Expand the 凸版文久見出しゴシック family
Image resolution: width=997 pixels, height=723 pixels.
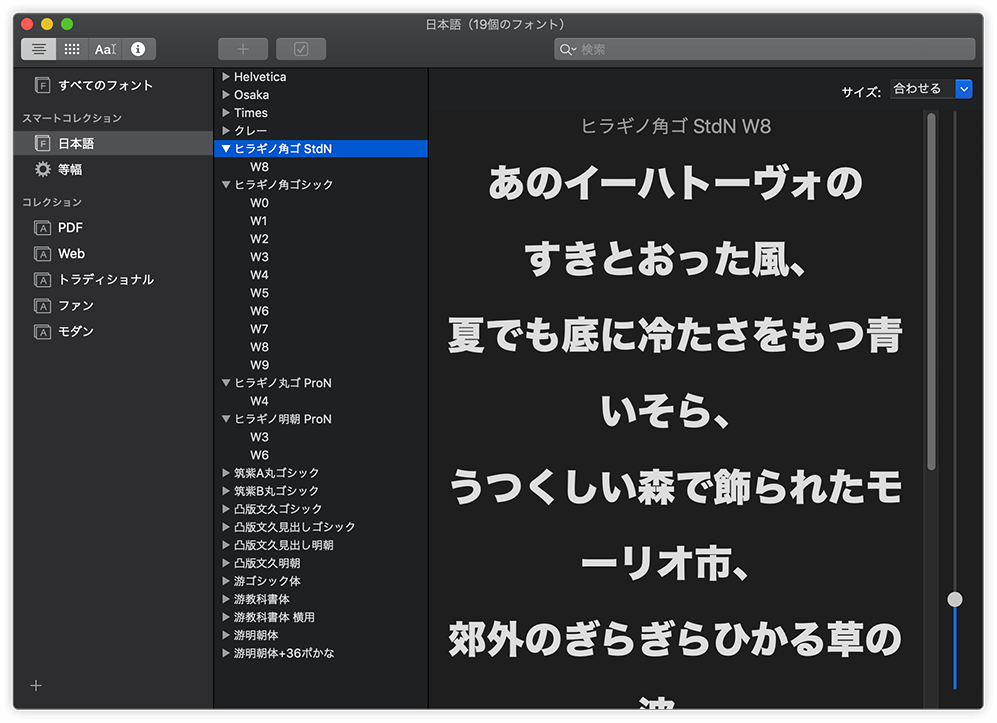(226, 527)
